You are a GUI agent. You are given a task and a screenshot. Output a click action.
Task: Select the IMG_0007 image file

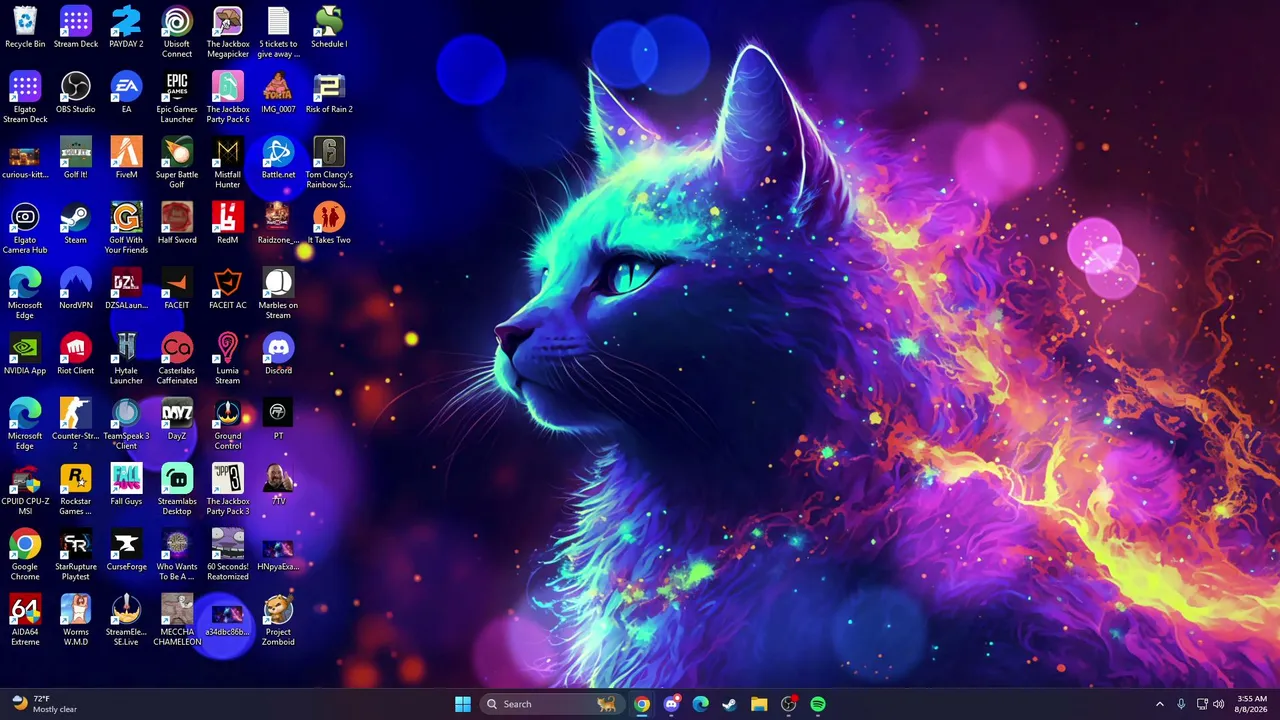point(278,92)
